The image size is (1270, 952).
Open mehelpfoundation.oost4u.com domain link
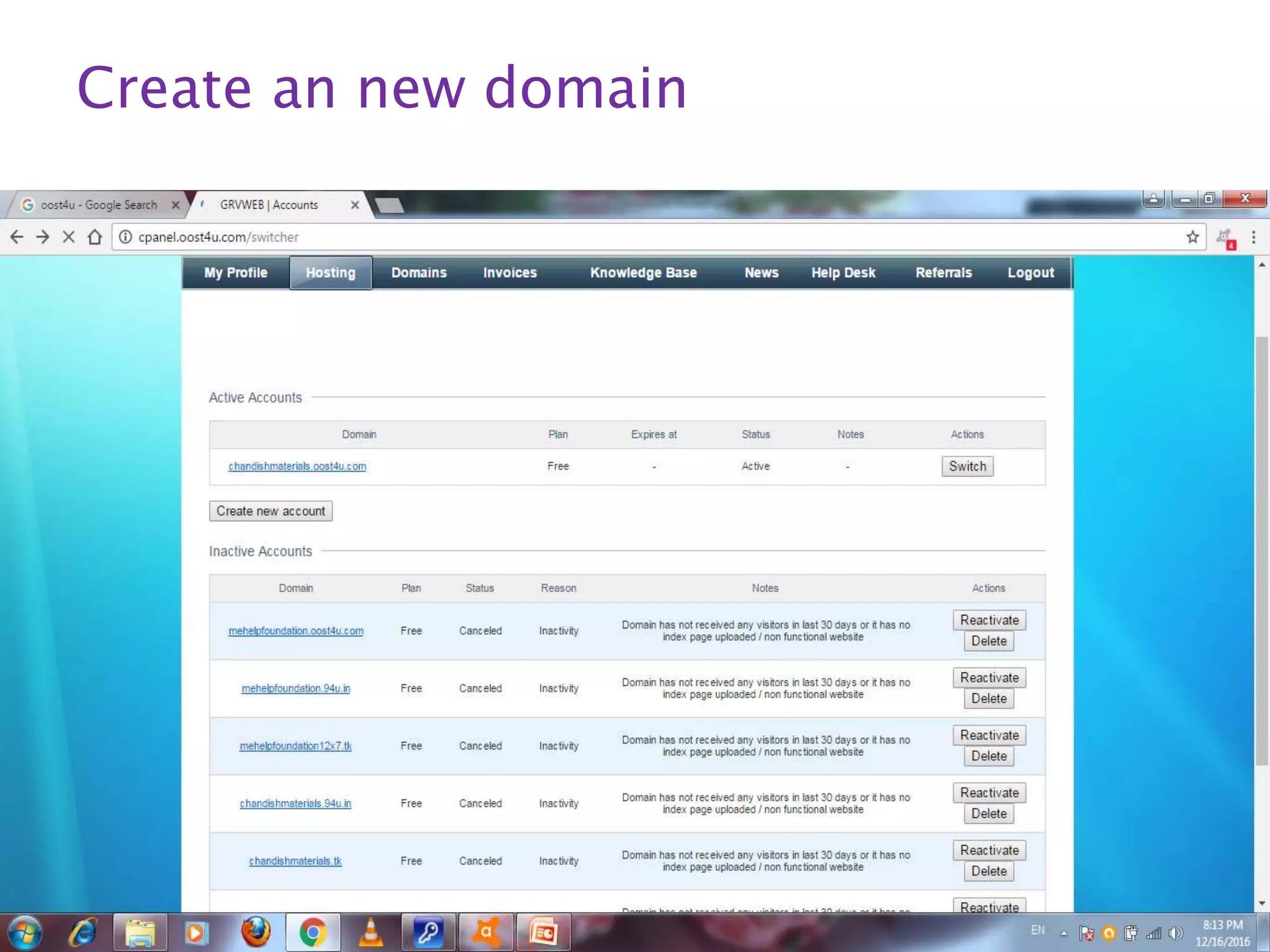[296, 631]
